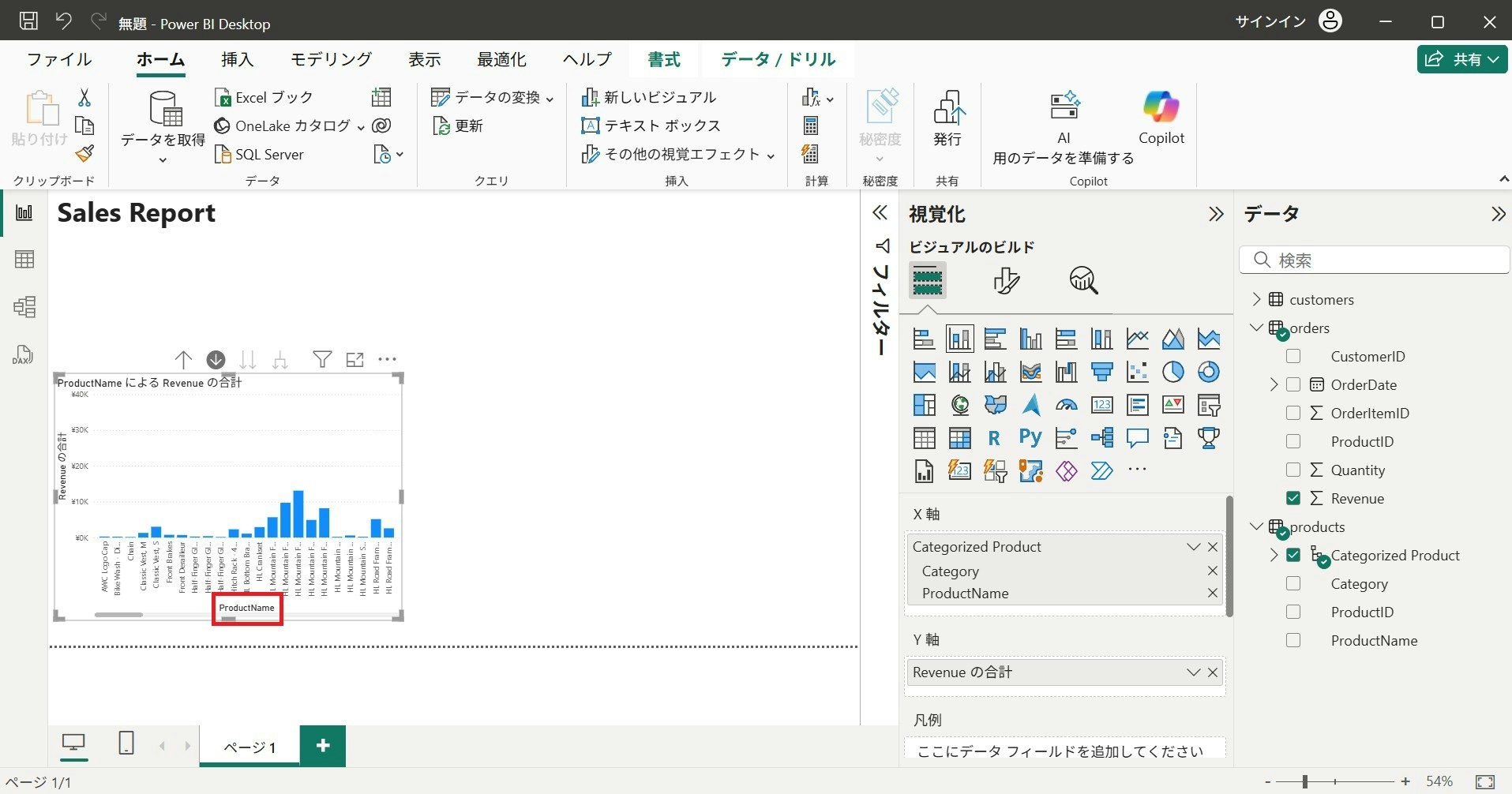Select the Pie chart visual type
Image resolution: width=1512 pixels, height=794 pixels.
(x=1173, y=372)
